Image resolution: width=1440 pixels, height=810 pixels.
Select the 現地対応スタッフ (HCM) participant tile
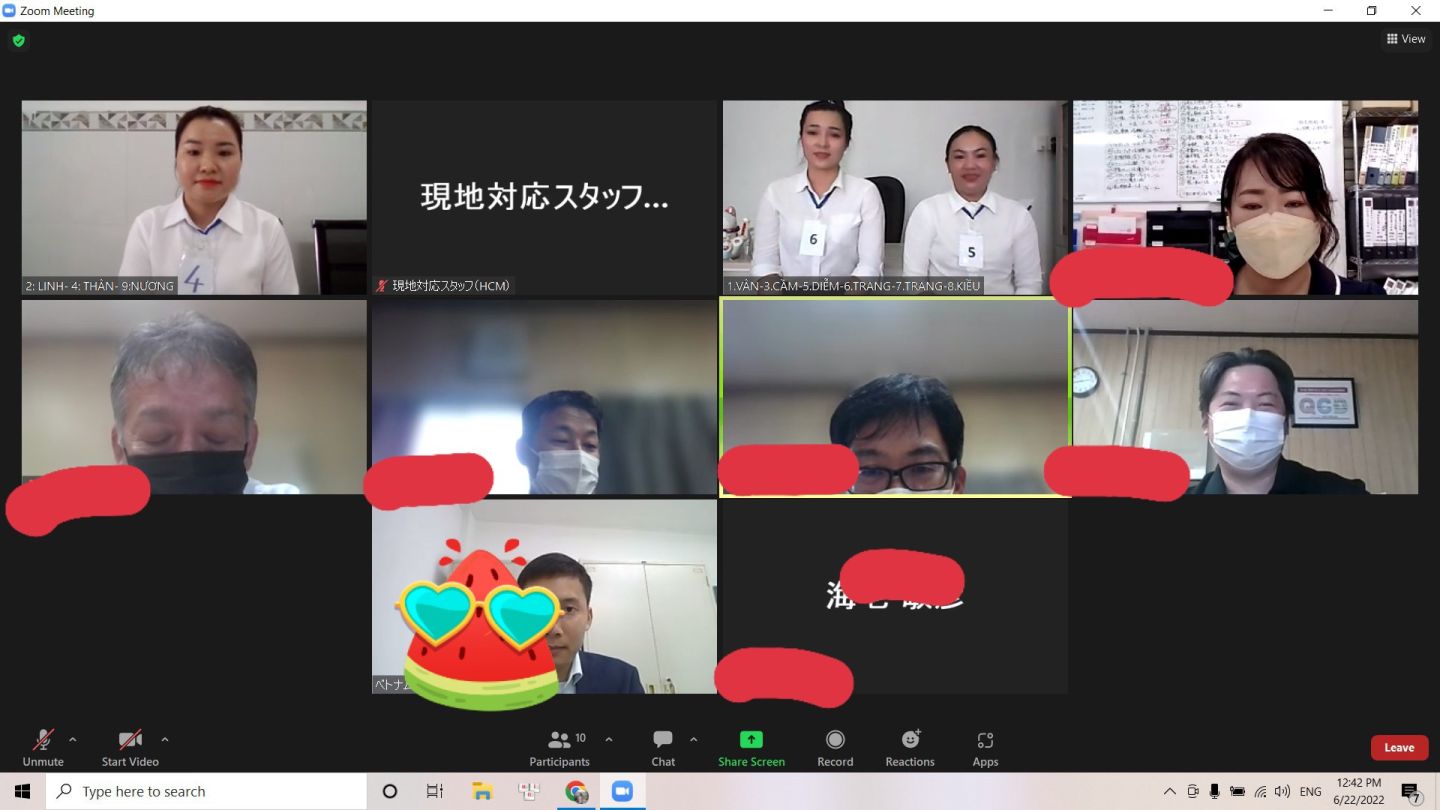[544, 197]
